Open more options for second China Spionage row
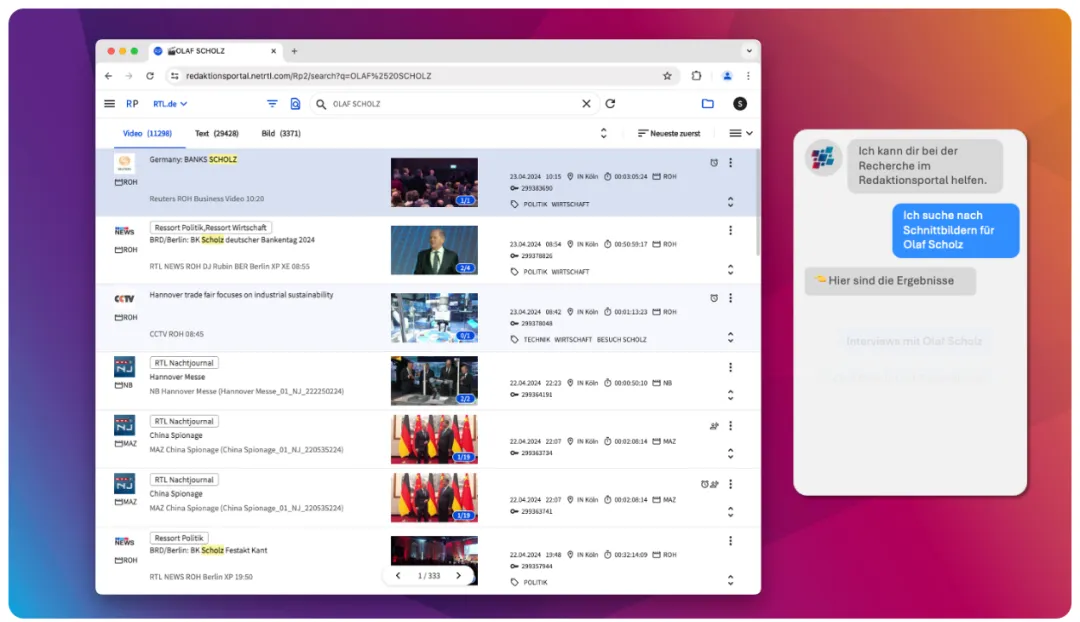This screenshot has height=622, width=1080. [x=731, y=484]
